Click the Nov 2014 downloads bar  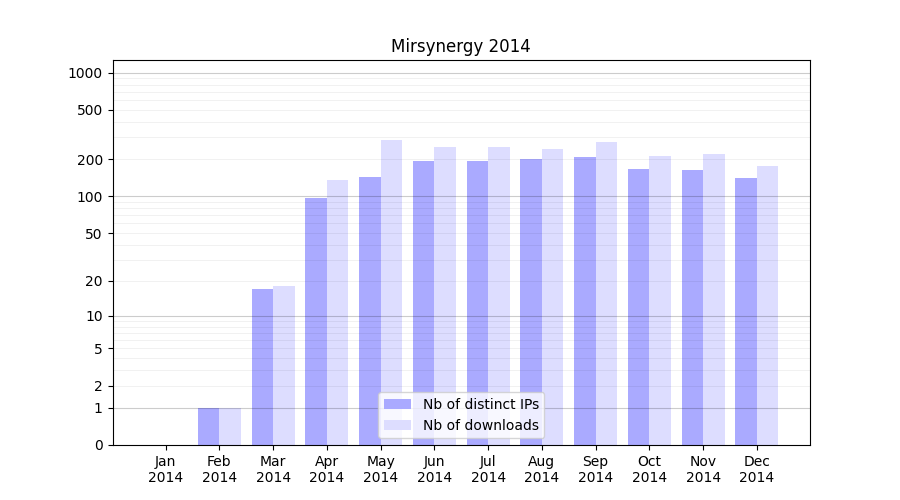tap(713, 299)
